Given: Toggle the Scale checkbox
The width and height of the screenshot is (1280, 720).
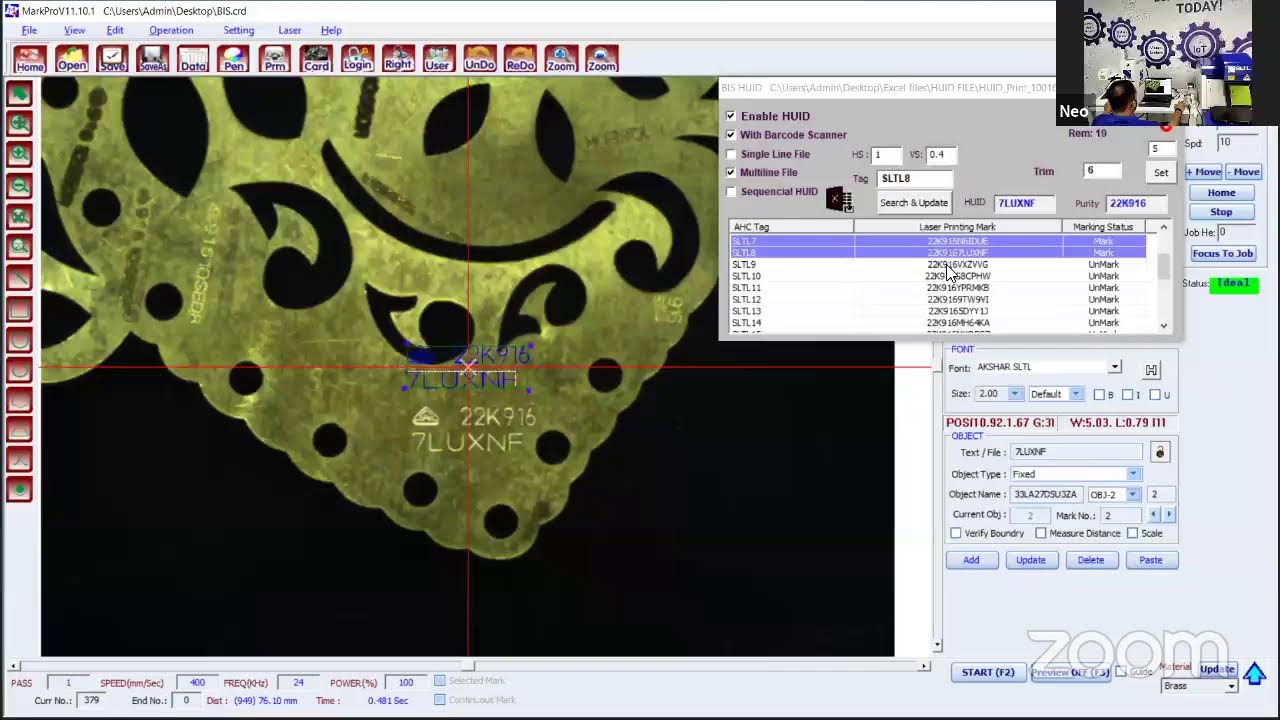Looking at the screenshot, I should pyautogui.click(x=1133, y=533).
